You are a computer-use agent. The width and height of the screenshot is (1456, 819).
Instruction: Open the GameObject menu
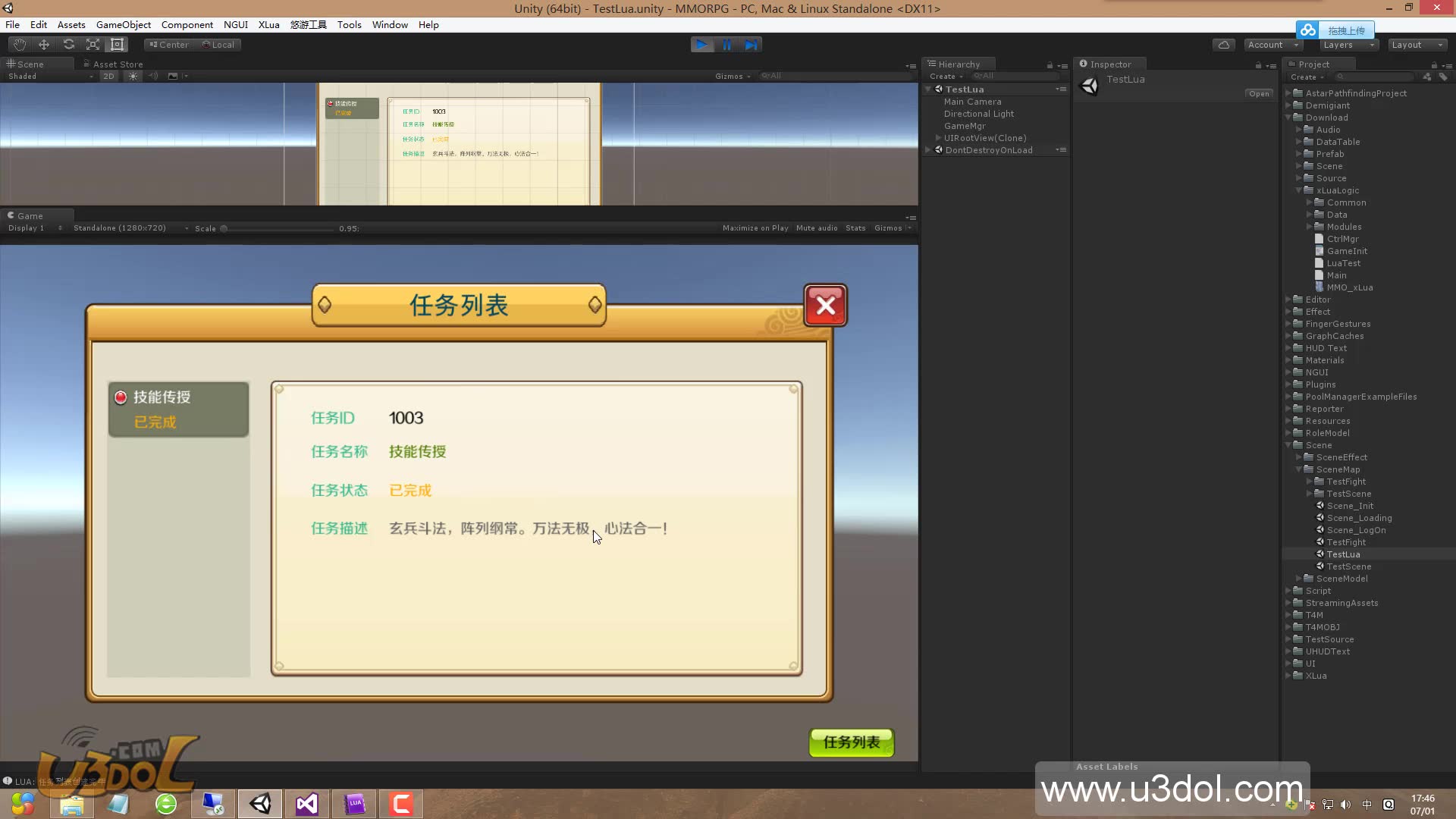tap(123, 24)
